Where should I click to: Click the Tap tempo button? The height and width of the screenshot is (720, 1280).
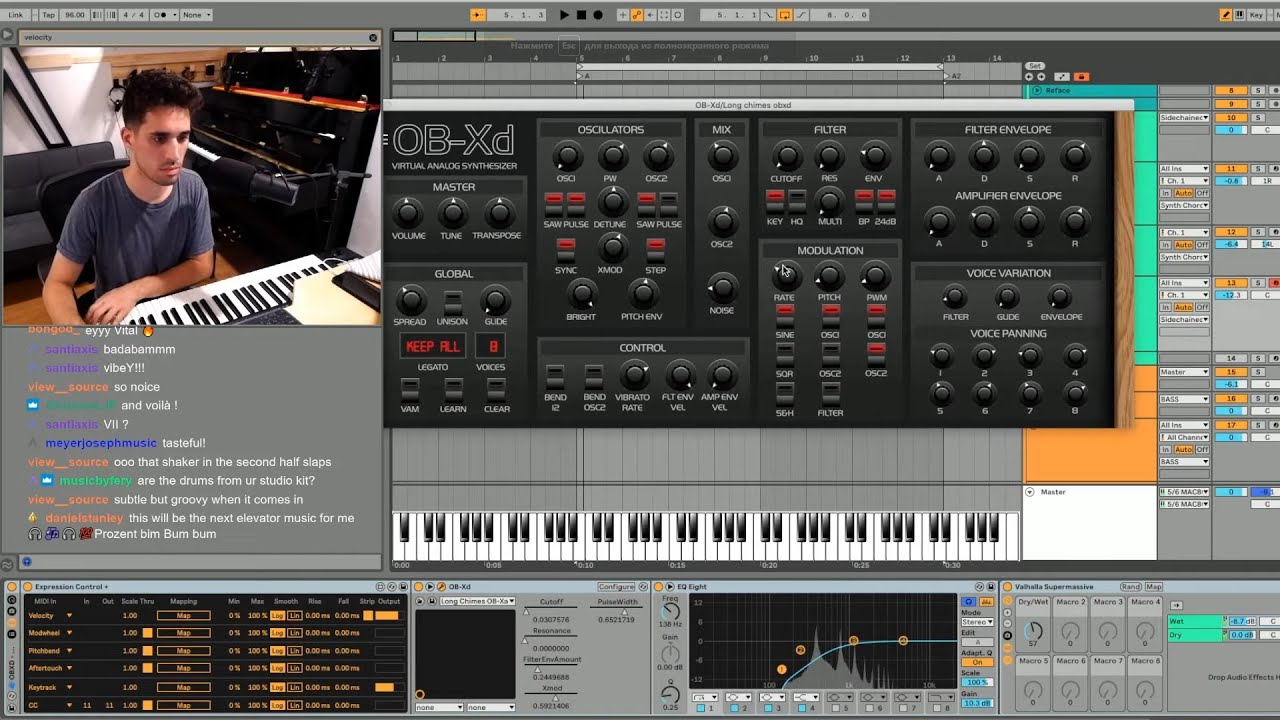pos(49,15)
